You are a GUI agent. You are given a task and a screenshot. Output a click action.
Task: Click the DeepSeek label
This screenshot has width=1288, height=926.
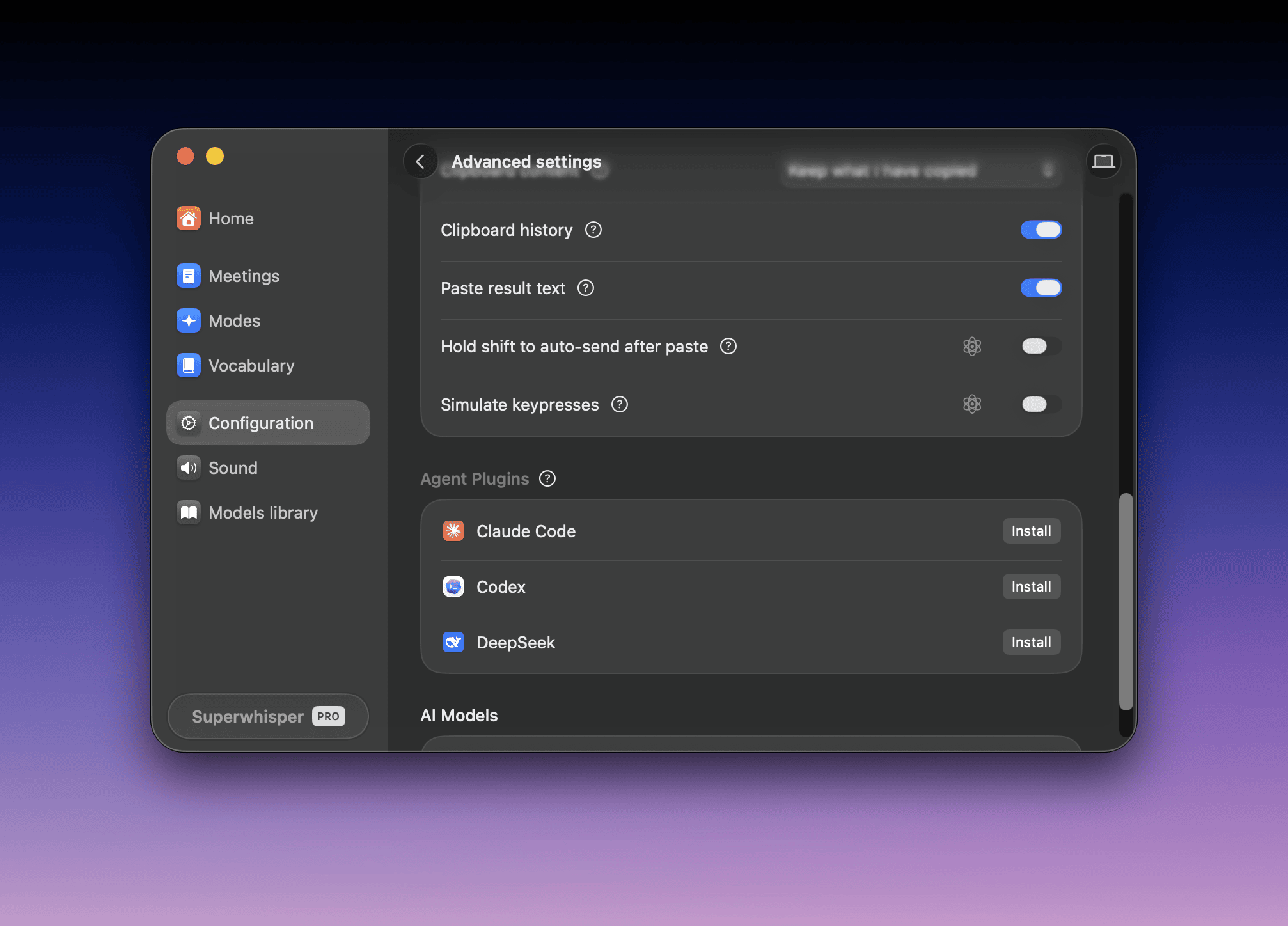pos(515,643)
